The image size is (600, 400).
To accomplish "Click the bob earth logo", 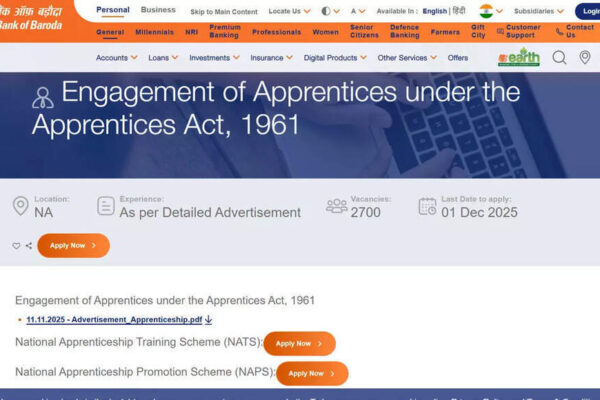I will click(x=519, y=57).
